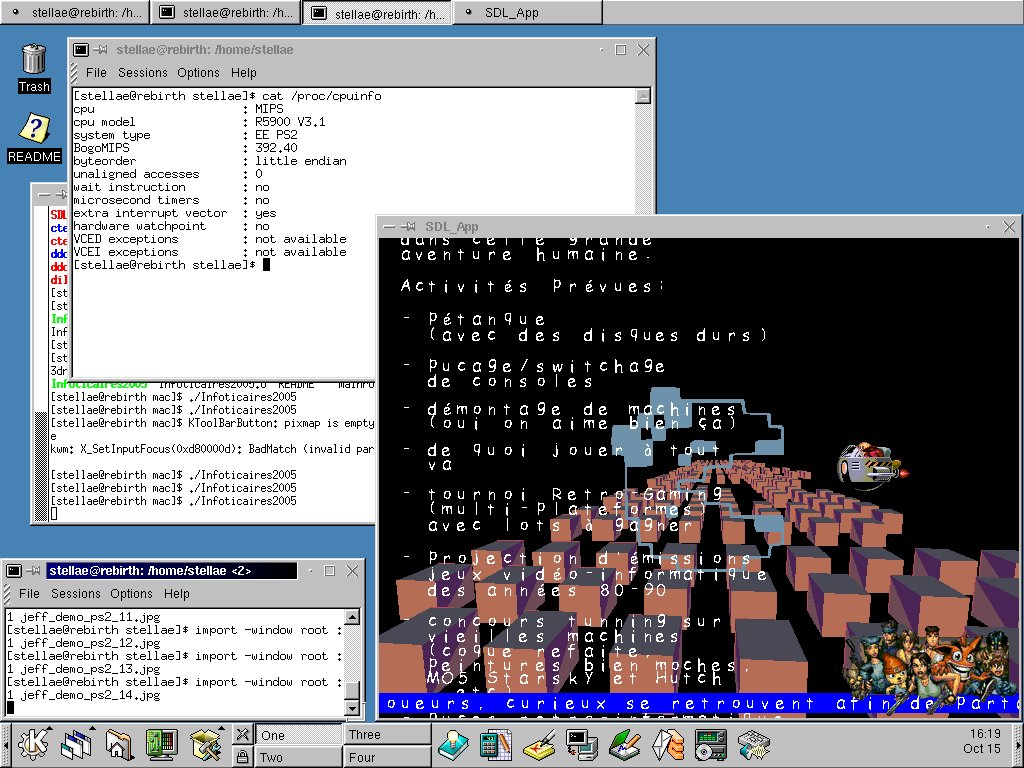Open the green book with pen editor icon
The image size is (1024, 768).
624,744
